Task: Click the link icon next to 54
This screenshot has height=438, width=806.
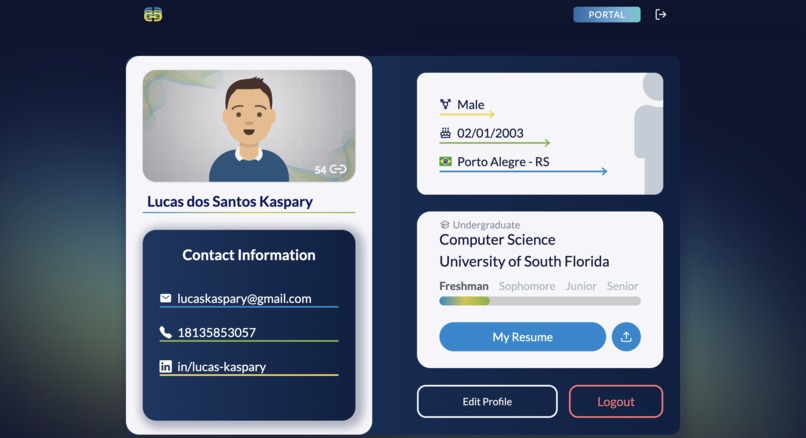Action: coord(338,169)
